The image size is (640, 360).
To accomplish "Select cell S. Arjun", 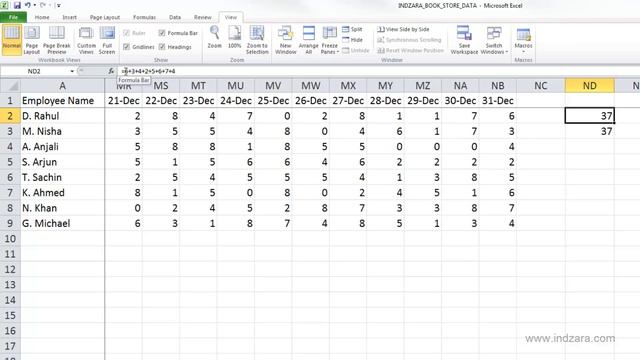I will pyautogui.click(x=62, y=162).
